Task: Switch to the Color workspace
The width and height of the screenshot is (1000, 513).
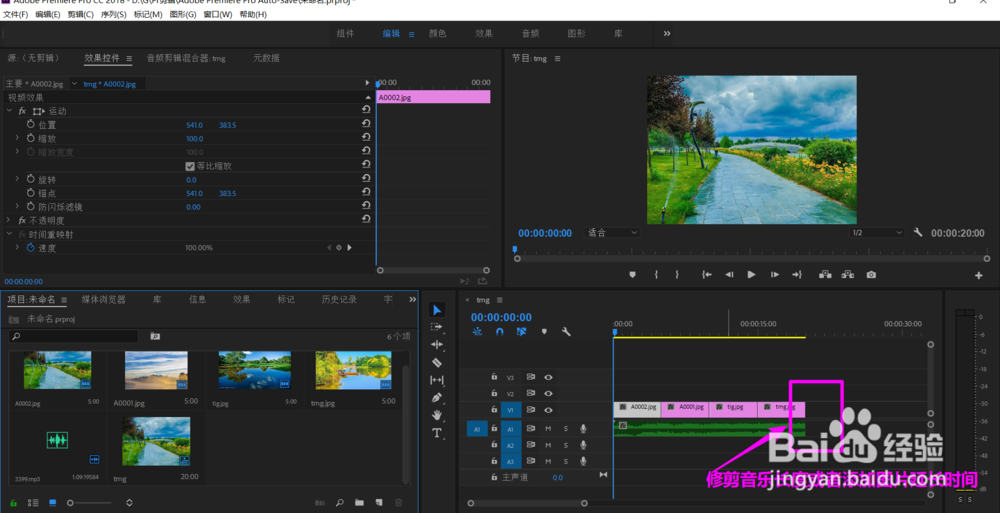Action: coord(438,34)
